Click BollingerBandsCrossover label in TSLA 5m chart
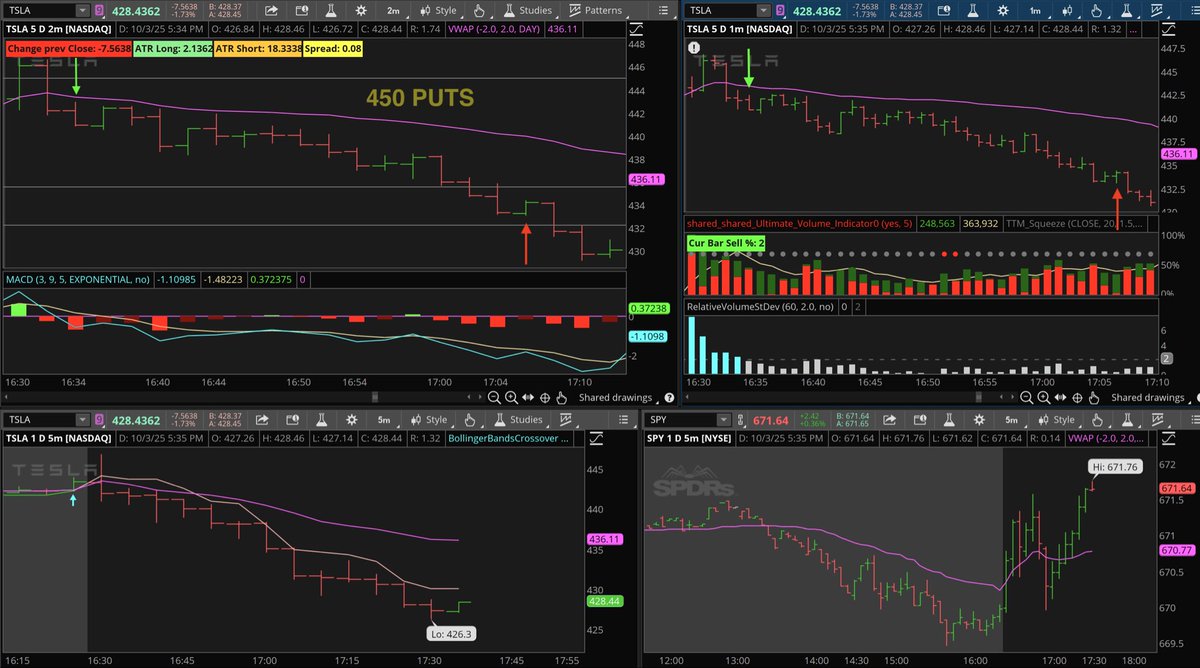The height and width of the screenshot is (668, 1200). (x=510, y=438)
